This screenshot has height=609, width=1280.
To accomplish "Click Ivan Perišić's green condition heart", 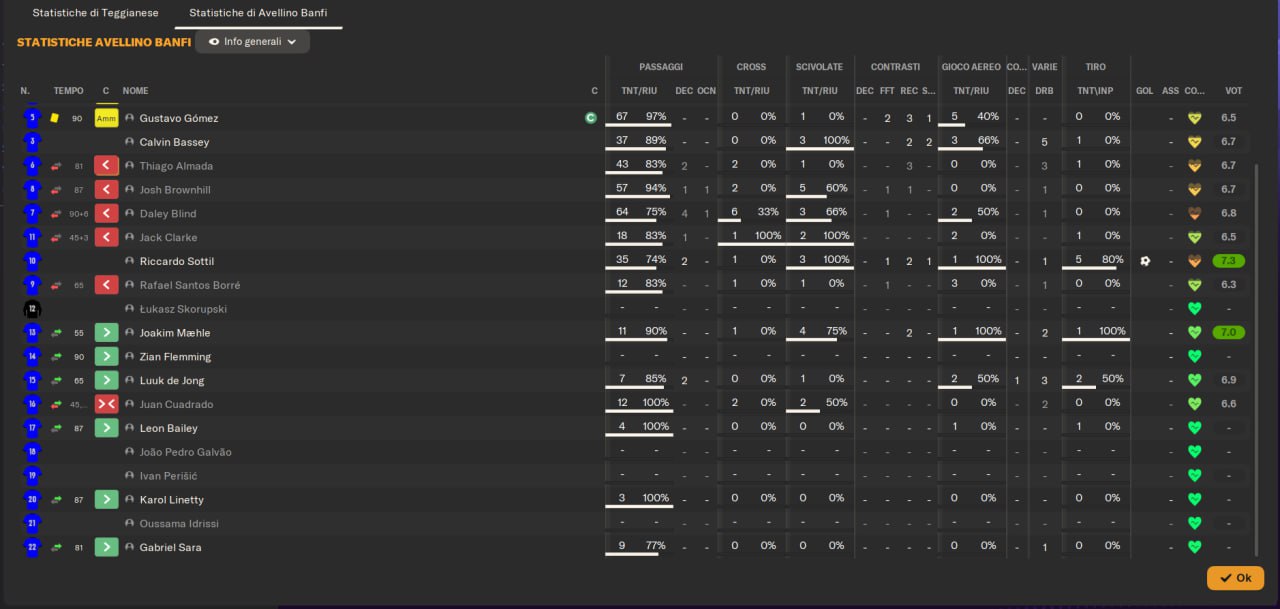I will [1193, 475].
